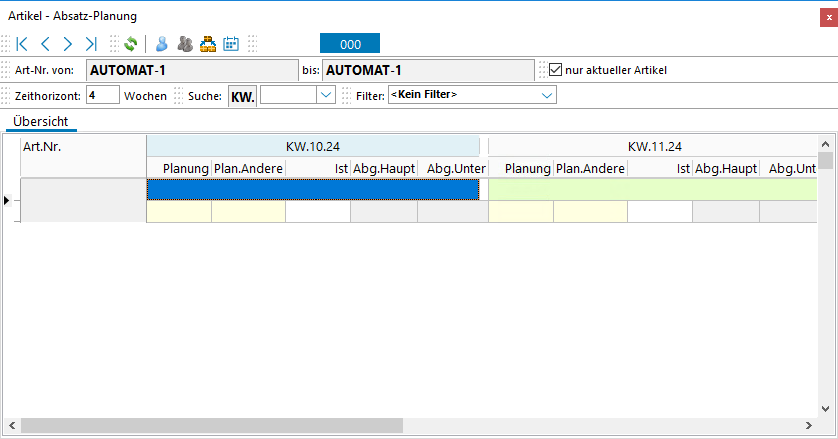Click the single blue user icon
Viewport: 838px width, 439px height.
point(161,44)
